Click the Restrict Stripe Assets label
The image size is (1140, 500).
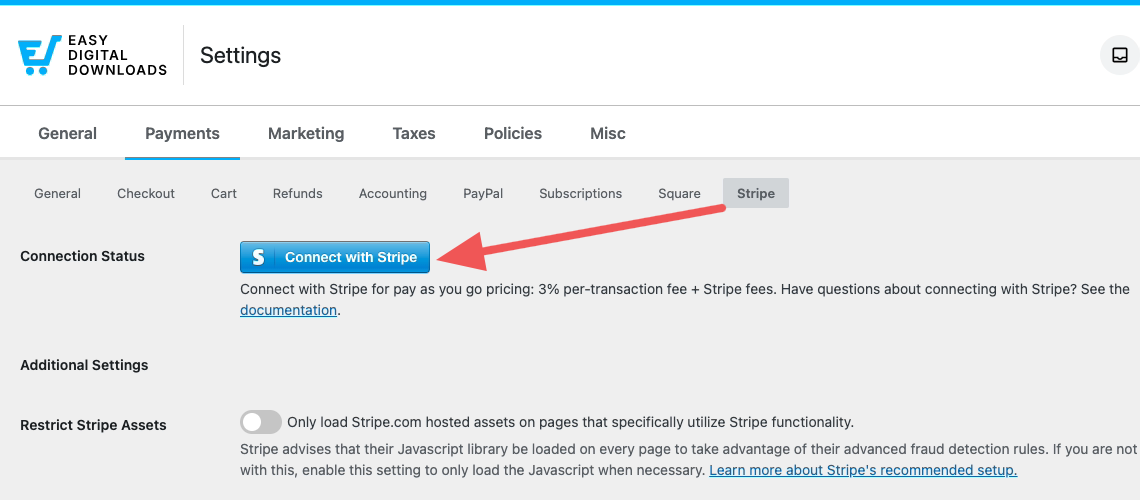pyautogui.click(x=93, y=425)
